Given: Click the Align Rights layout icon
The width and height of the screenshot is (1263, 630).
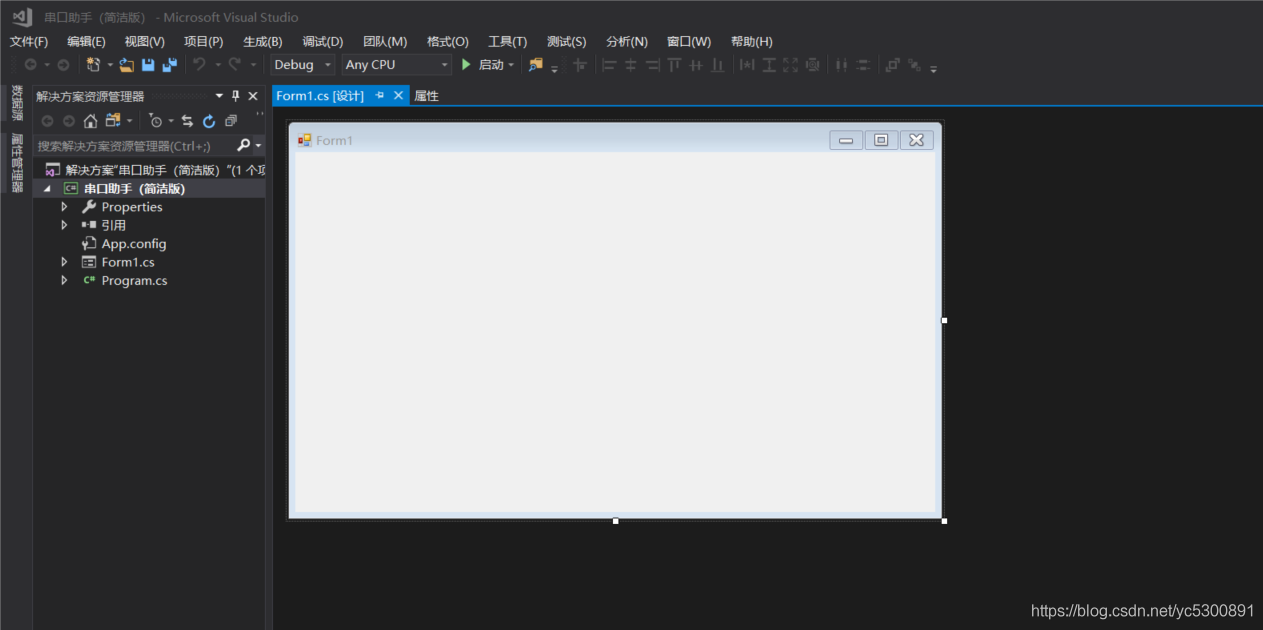Looking at the screenshot, I should (652, 65).
